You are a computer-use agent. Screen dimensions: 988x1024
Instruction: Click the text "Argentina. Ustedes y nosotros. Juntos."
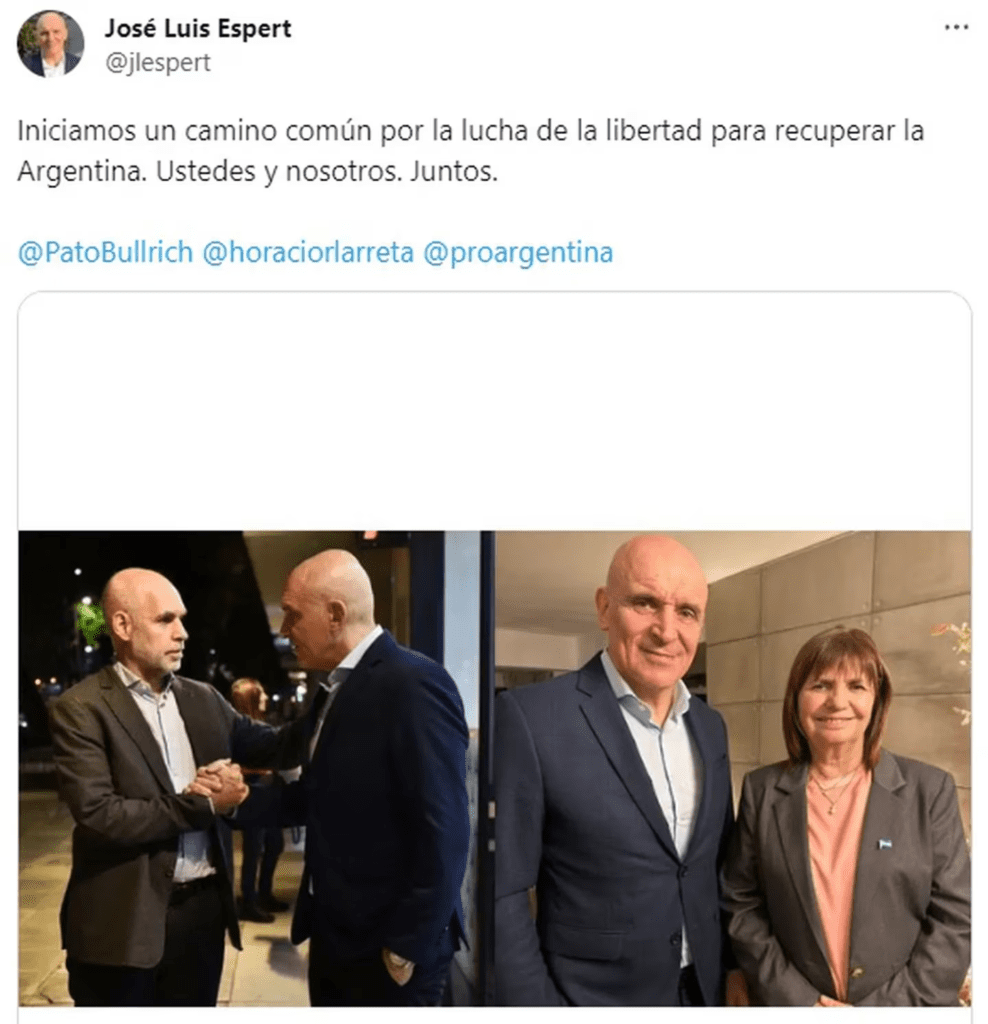(257, 171)
